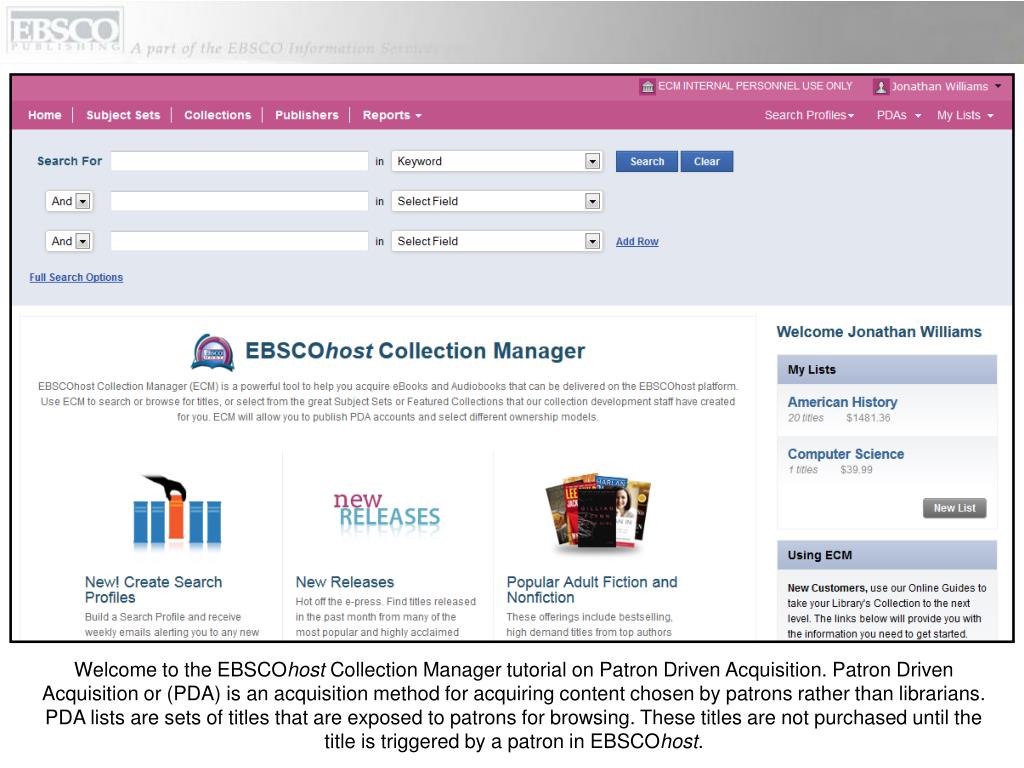Click the EBSCO Publishing logo
1024x768 pixels.
point(65,31)
